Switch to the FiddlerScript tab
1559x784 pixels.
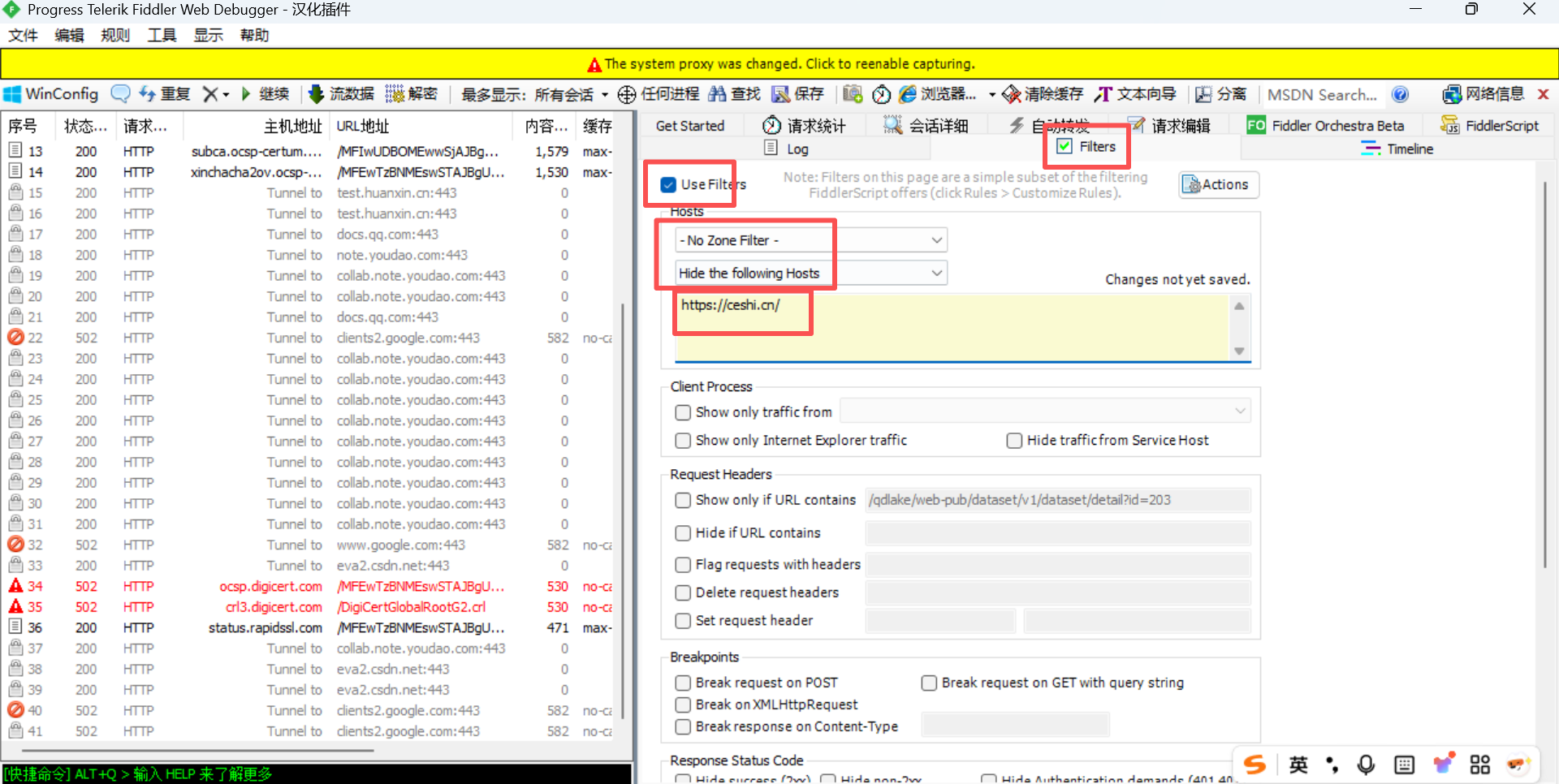click(1490, 126)
